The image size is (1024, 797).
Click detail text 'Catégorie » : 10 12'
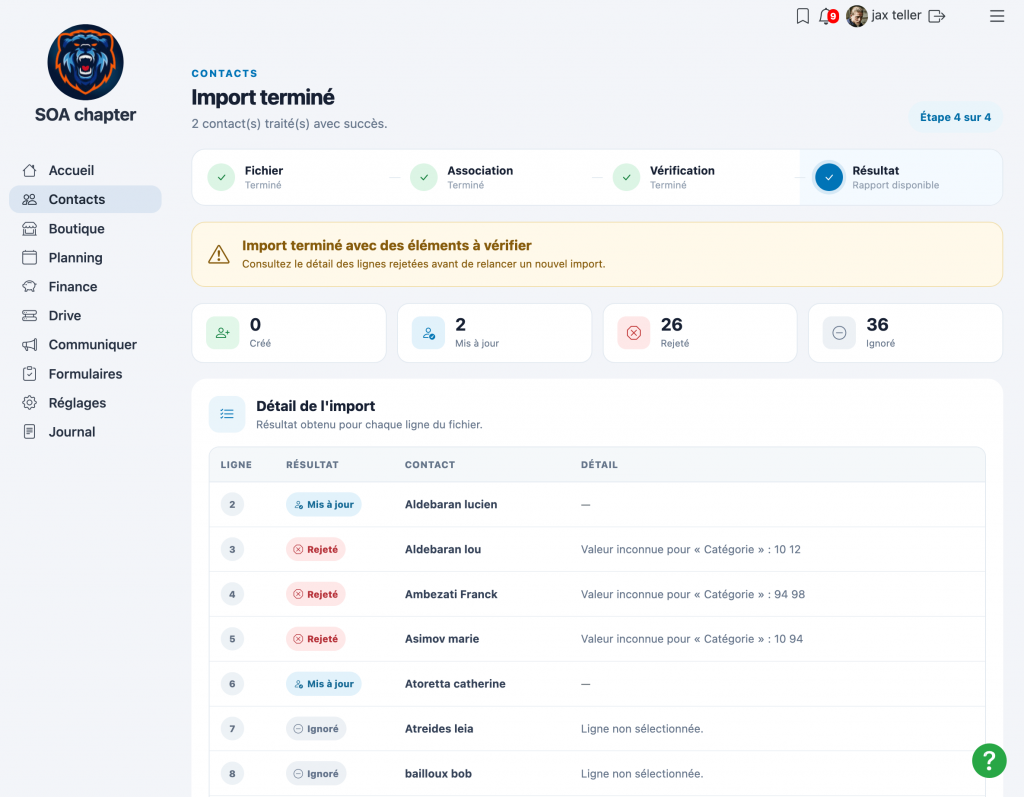tap(752, 549)
